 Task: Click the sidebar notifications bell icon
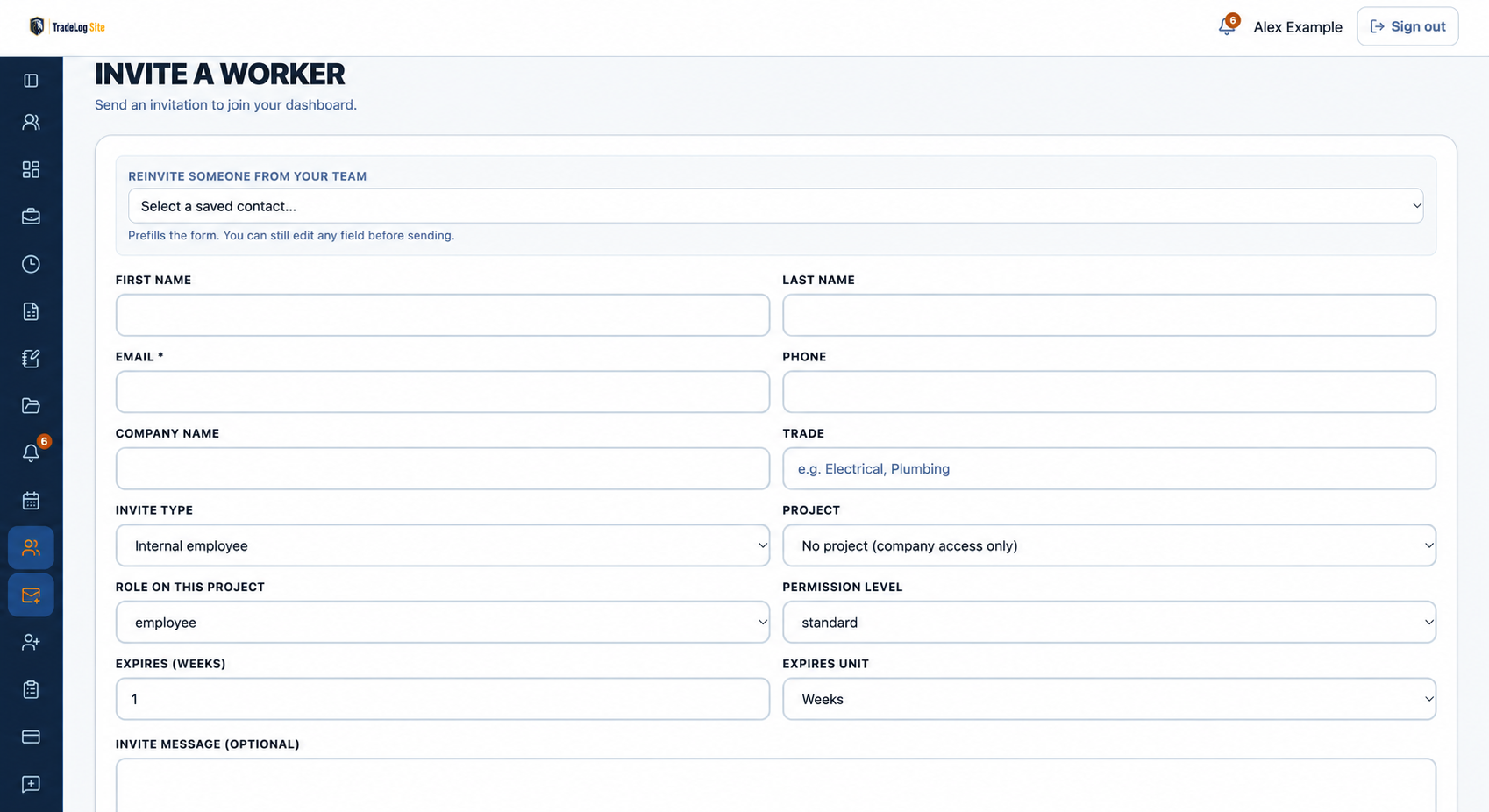[x=31, y=453]
